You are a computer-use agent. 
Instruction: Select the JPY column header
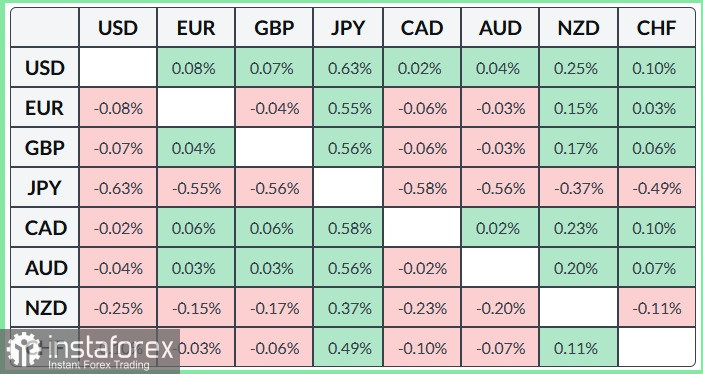pos(348,28)
